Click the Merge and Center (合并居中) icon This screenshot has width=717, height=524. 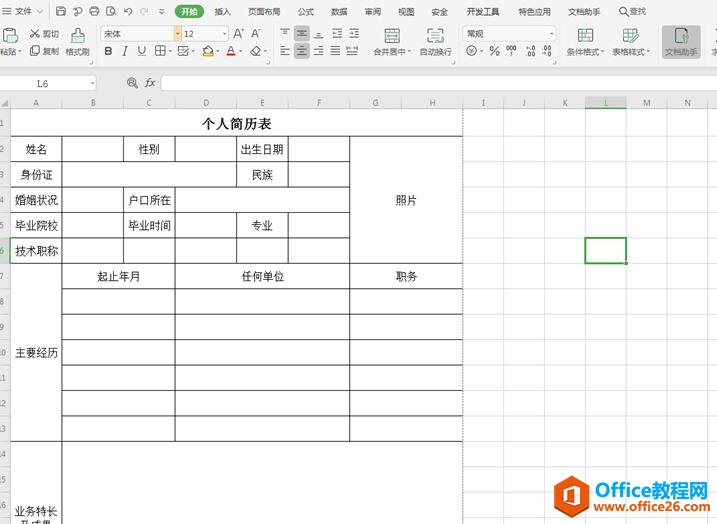click(x=392, y=35)
